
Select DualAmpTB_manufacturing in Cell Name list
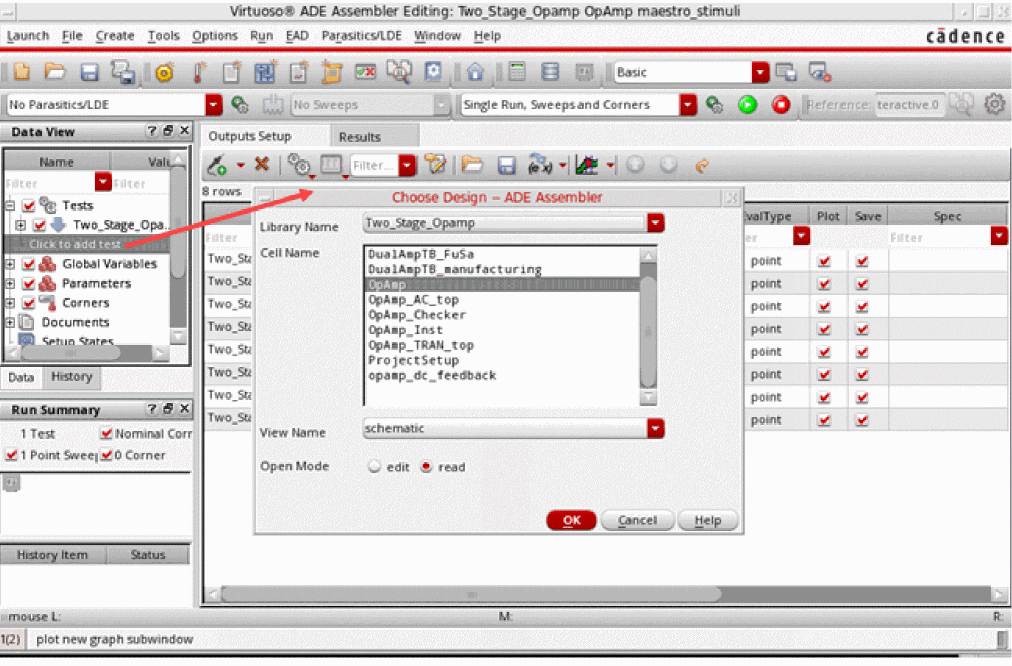point(455,270)
